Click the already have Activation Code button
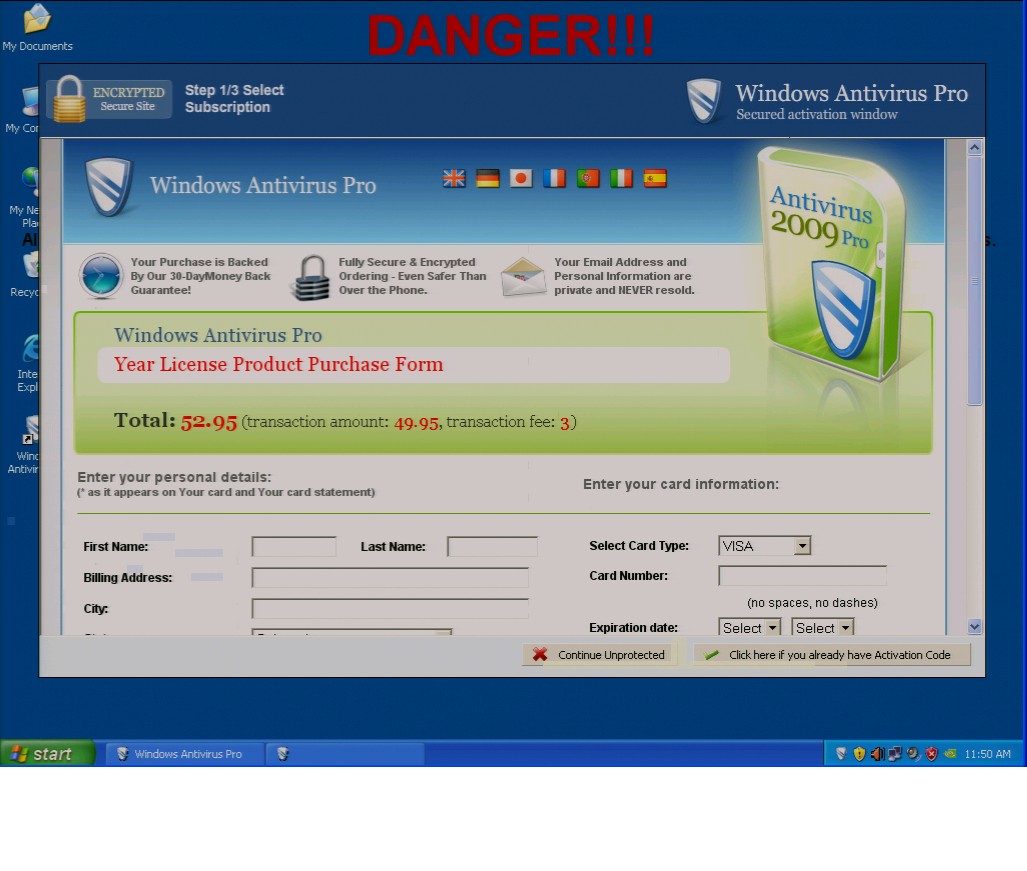The height and width of the screenshot is (871, 1027). point(831,655)
